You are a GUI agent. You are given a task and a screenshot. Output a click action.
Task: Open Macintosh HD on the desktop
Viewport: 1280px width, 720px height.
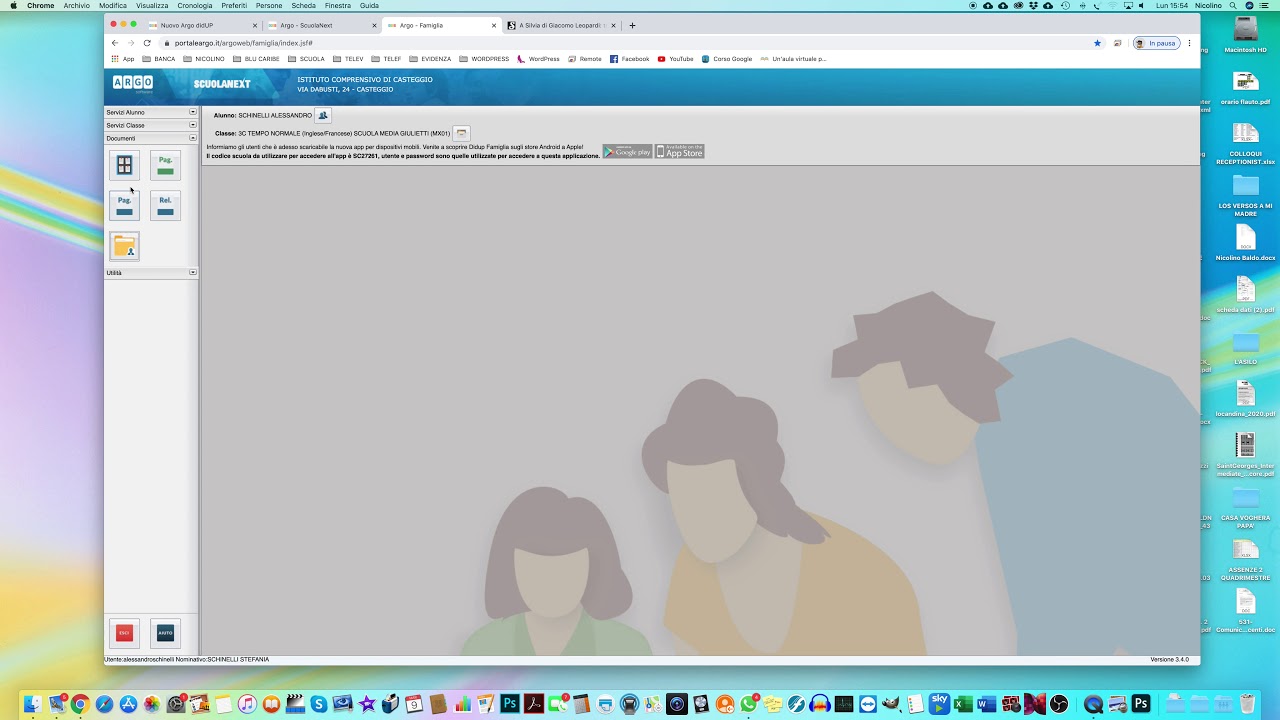1245,35
